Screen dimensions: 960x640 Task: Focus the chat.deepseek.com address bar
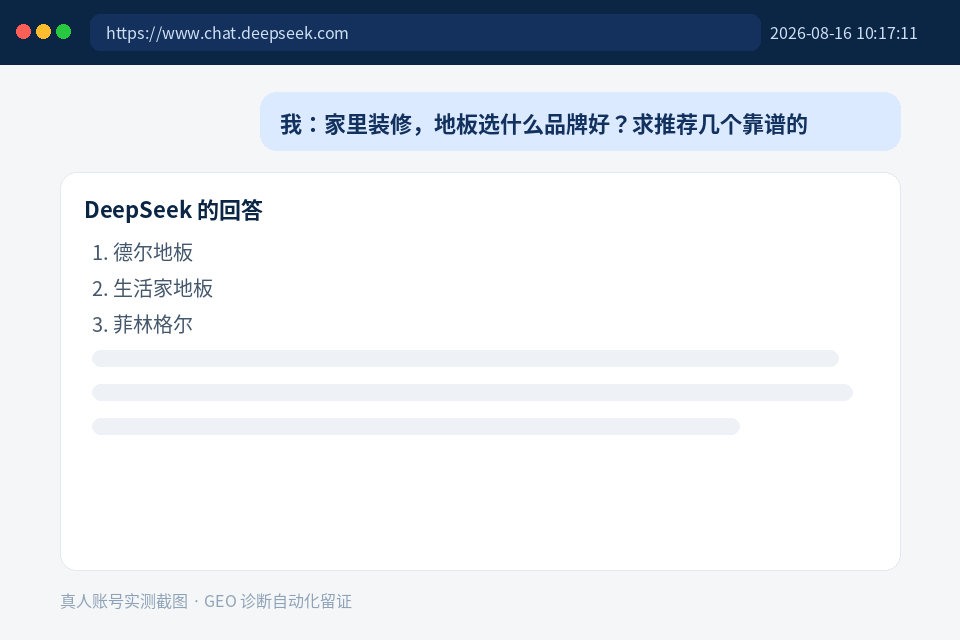click(426, 32)
